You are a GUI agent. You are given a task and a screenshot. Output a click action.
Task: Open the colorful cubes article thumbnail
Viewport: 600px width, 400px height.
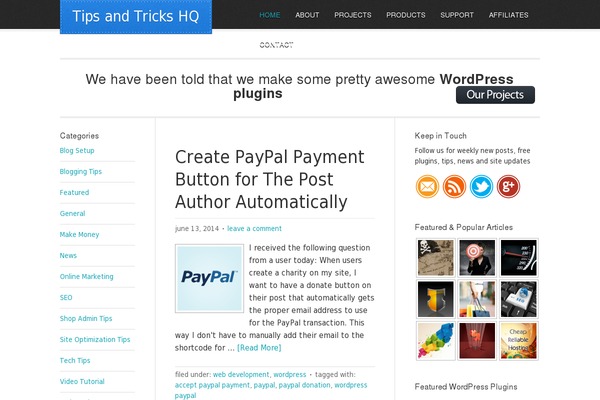[435, 341]
